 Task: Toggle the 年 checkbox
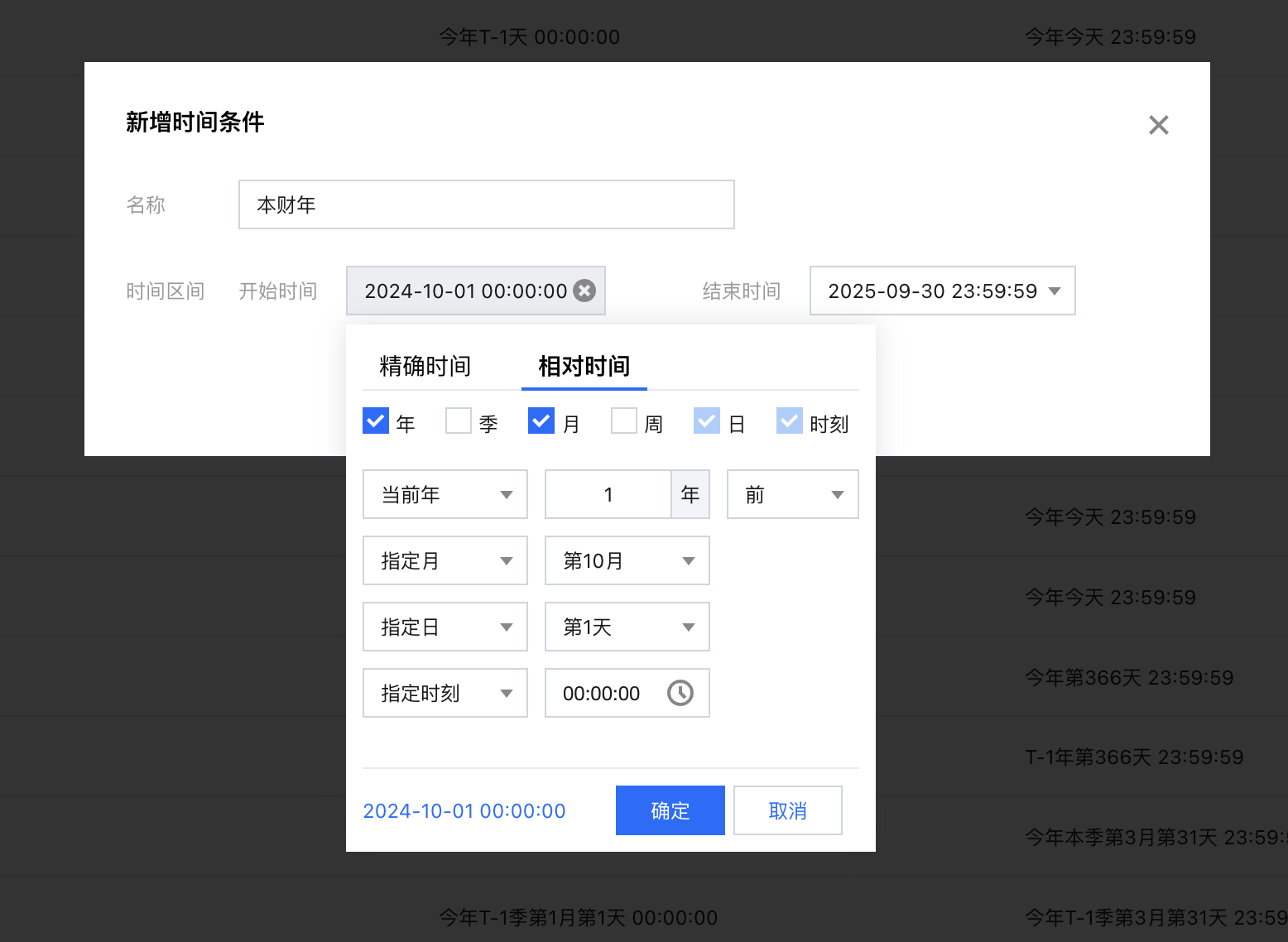[x=376, y=421]
